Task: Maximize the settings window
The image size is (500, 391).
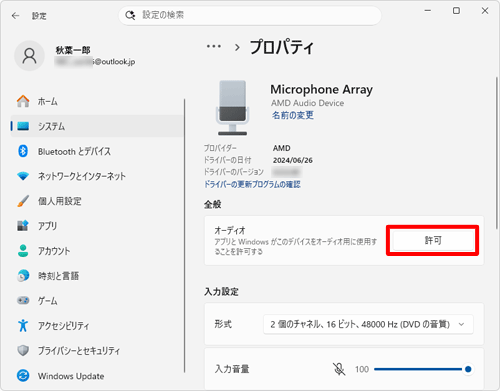Action: 456,11
